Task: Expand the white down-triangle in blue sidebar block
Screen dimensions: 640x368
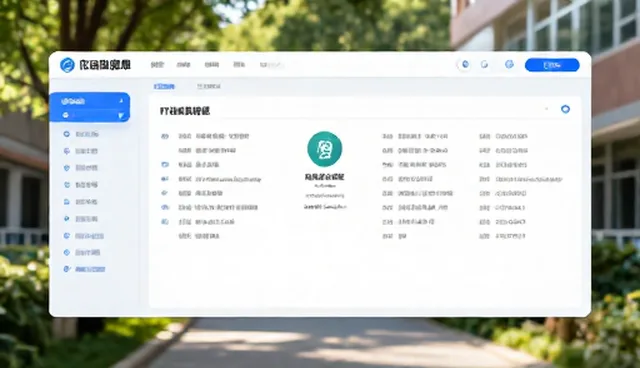Action: point(121,116)
